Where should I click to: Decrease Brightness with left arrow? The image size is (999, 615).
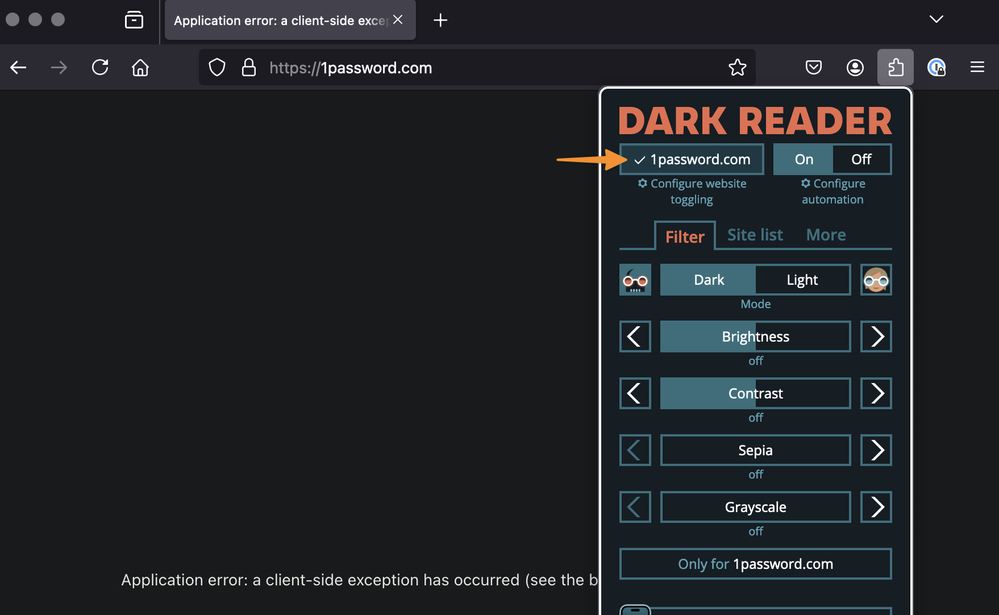635,336
